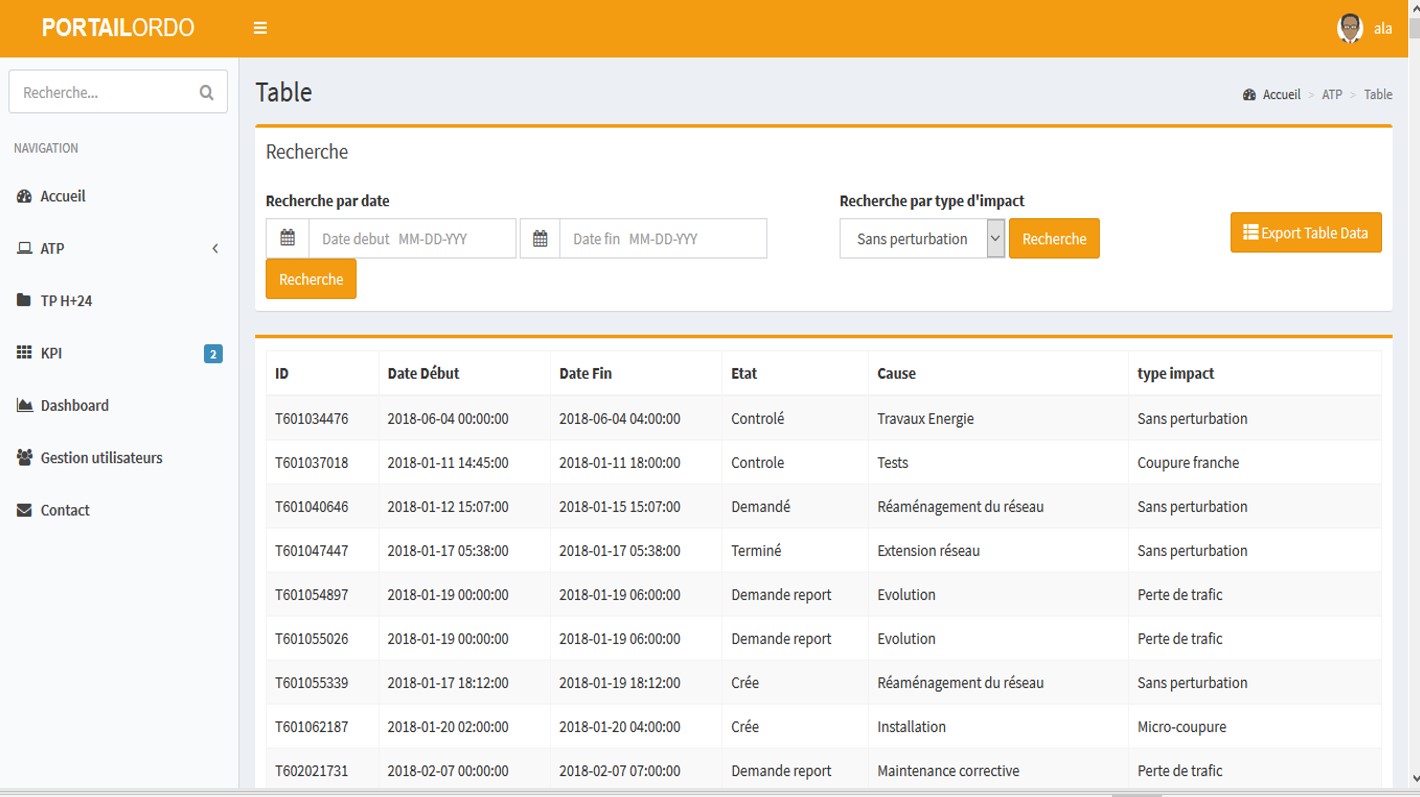Focus the Date debut input field

(412, 238)
